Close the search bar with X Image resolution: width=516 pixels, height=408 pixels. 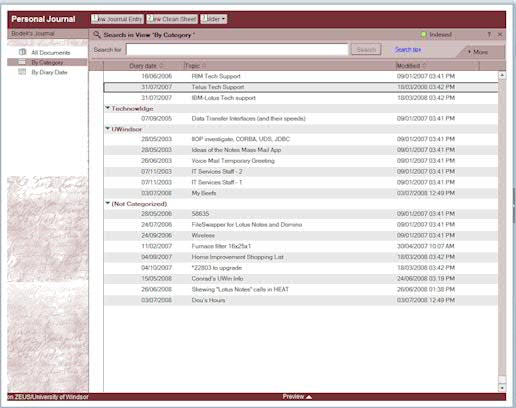coord(500,34)
